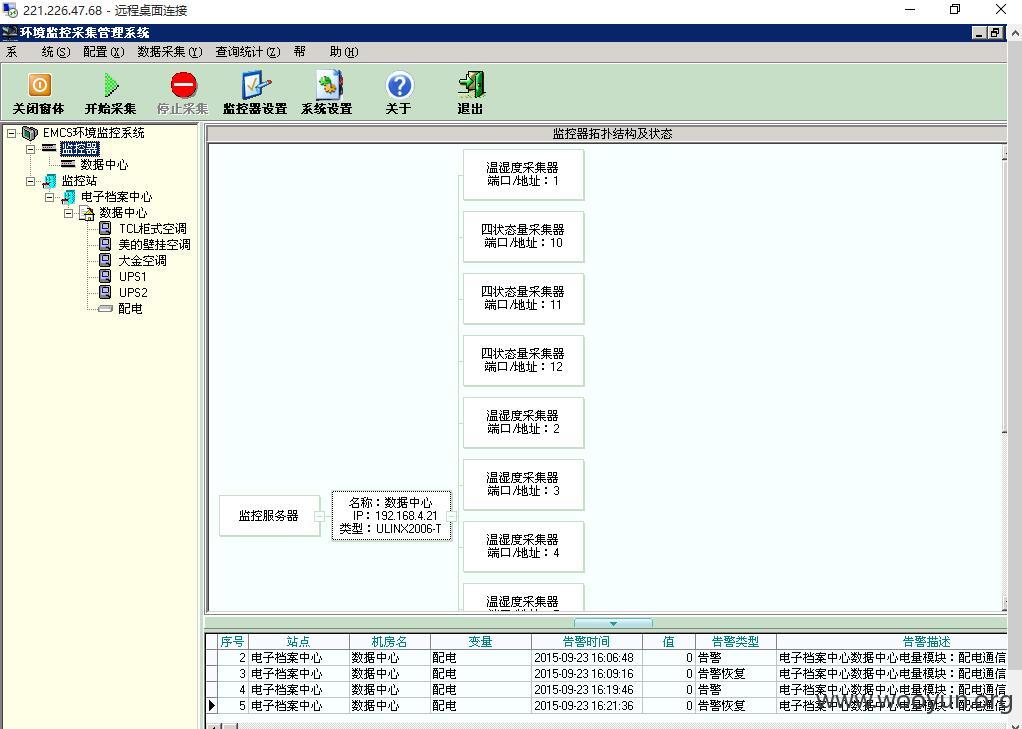This screenshot has height=729, width=1022.
Task: Start collection with 开始采集 icon
Action: (111, 85)
